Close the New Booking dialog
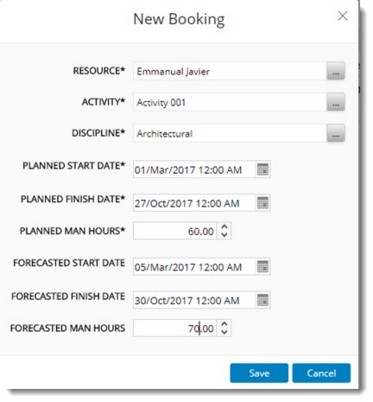Screen dimensions: 373x402 point(343,16)
